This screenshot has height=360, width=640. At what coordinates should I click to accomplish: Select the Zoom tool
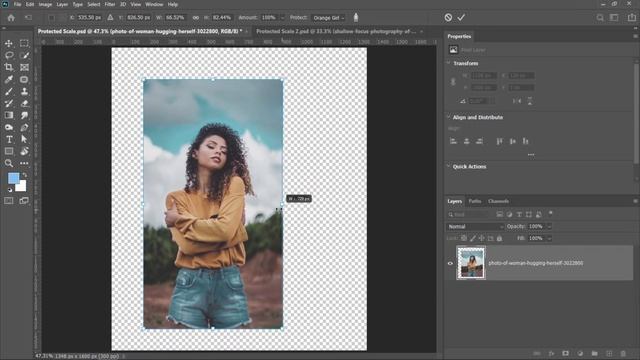point(9,163)
